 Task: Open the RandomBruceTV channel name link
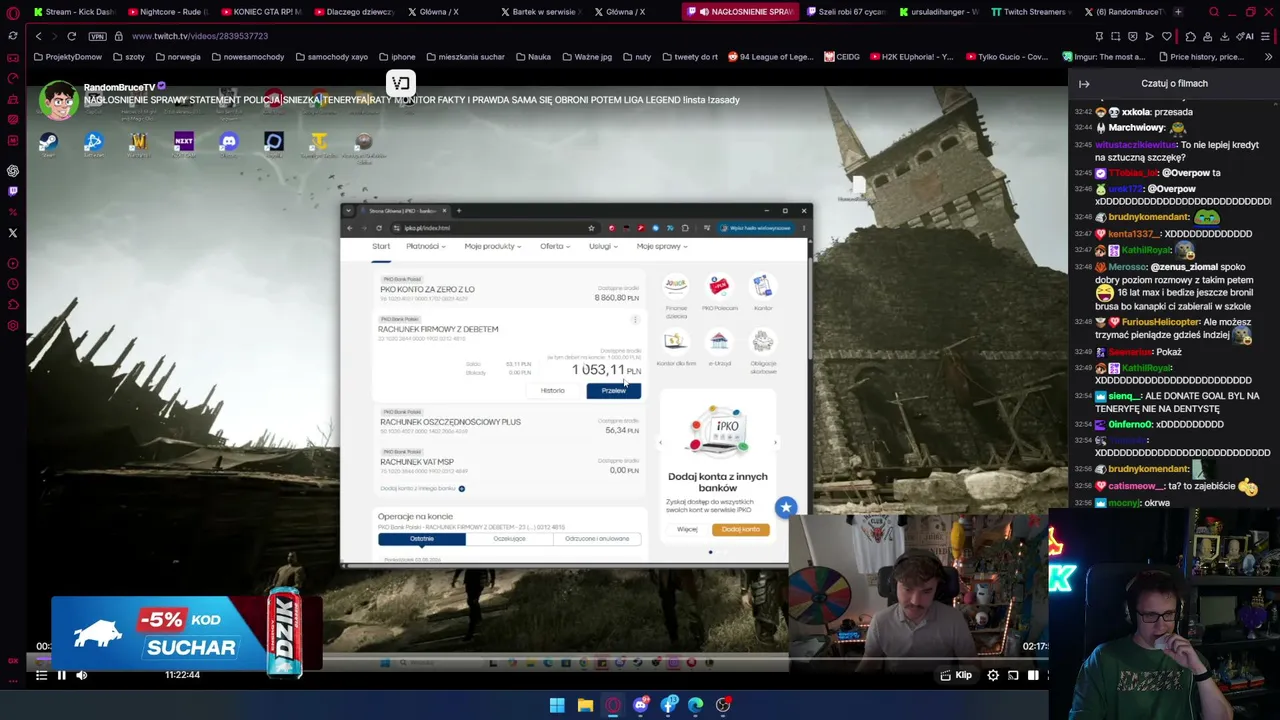click(119, 87)
